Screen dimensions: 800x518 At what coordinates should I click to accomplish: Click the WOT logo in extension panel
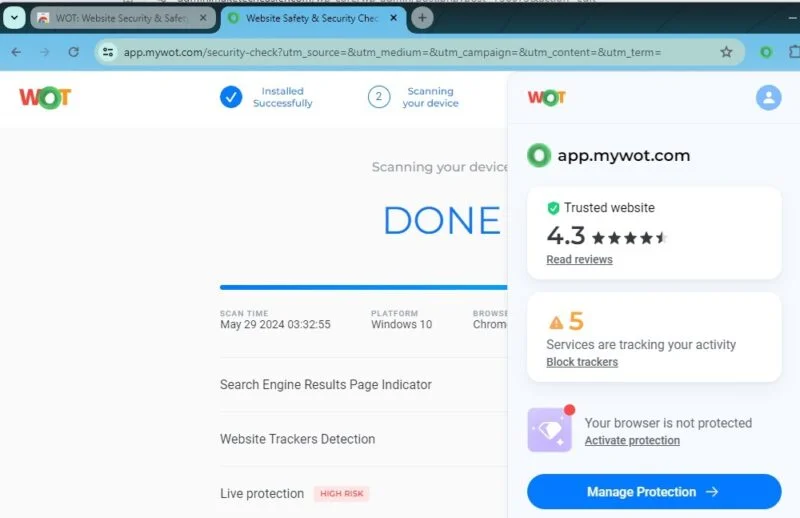pos(546,97)
